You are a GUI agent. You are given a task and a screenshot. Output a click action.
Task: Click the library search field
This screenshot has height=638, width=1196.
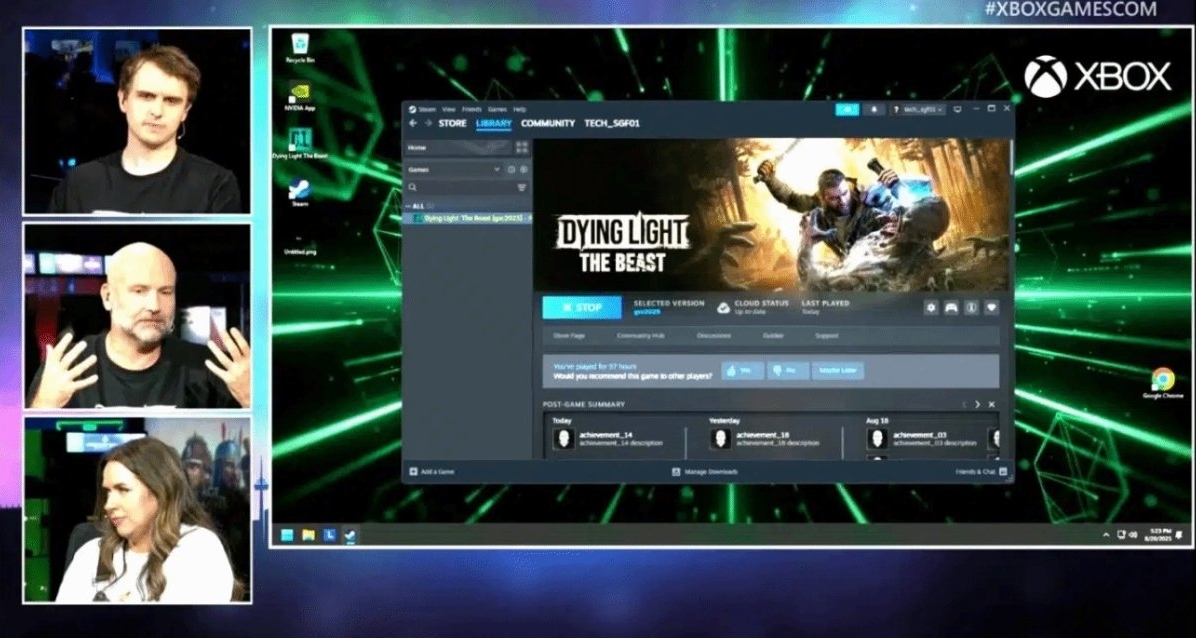click(465, 188)
